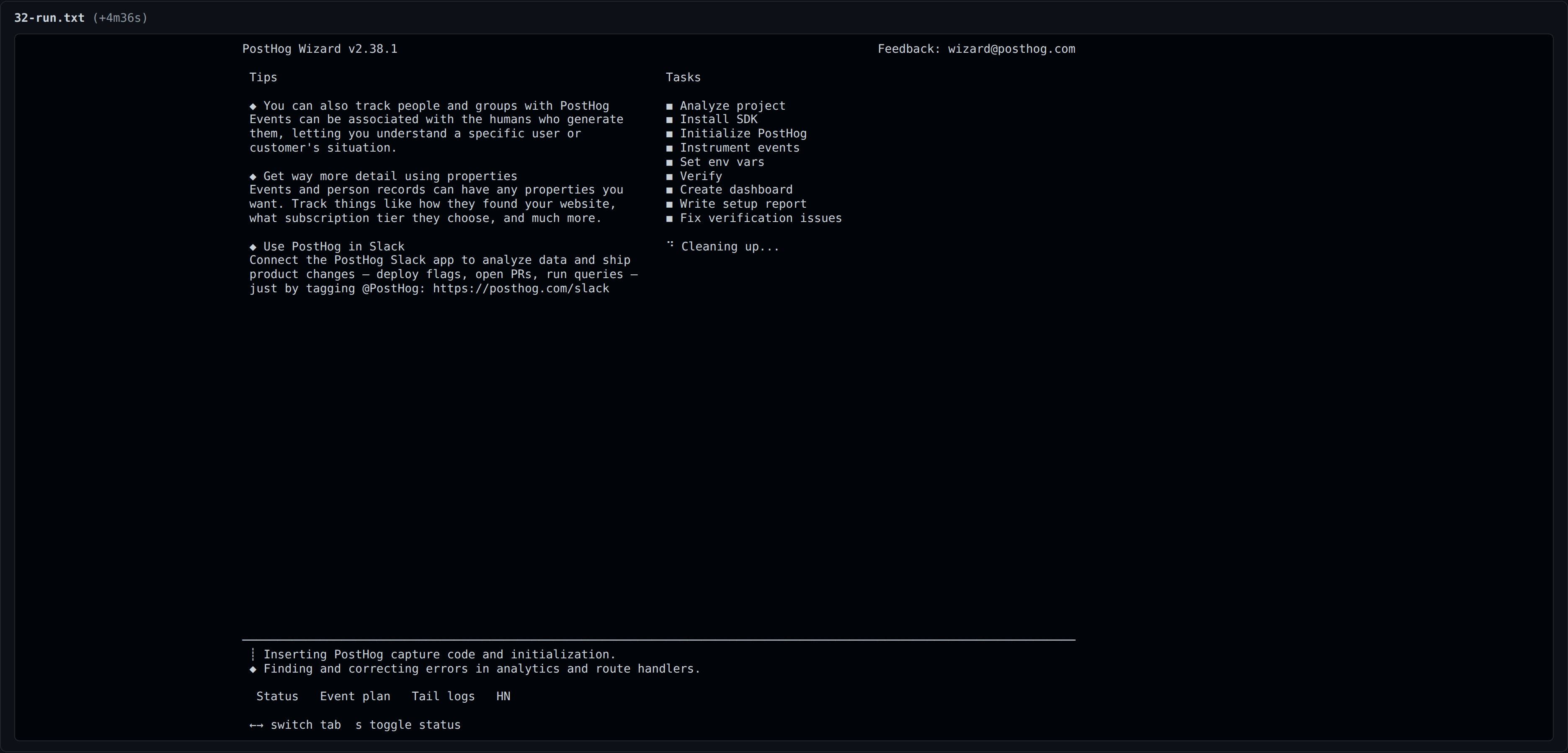Click the 's toggle status' hint
The width and height of the screenshot is (1568, 753).
click(x=408, y=725)
